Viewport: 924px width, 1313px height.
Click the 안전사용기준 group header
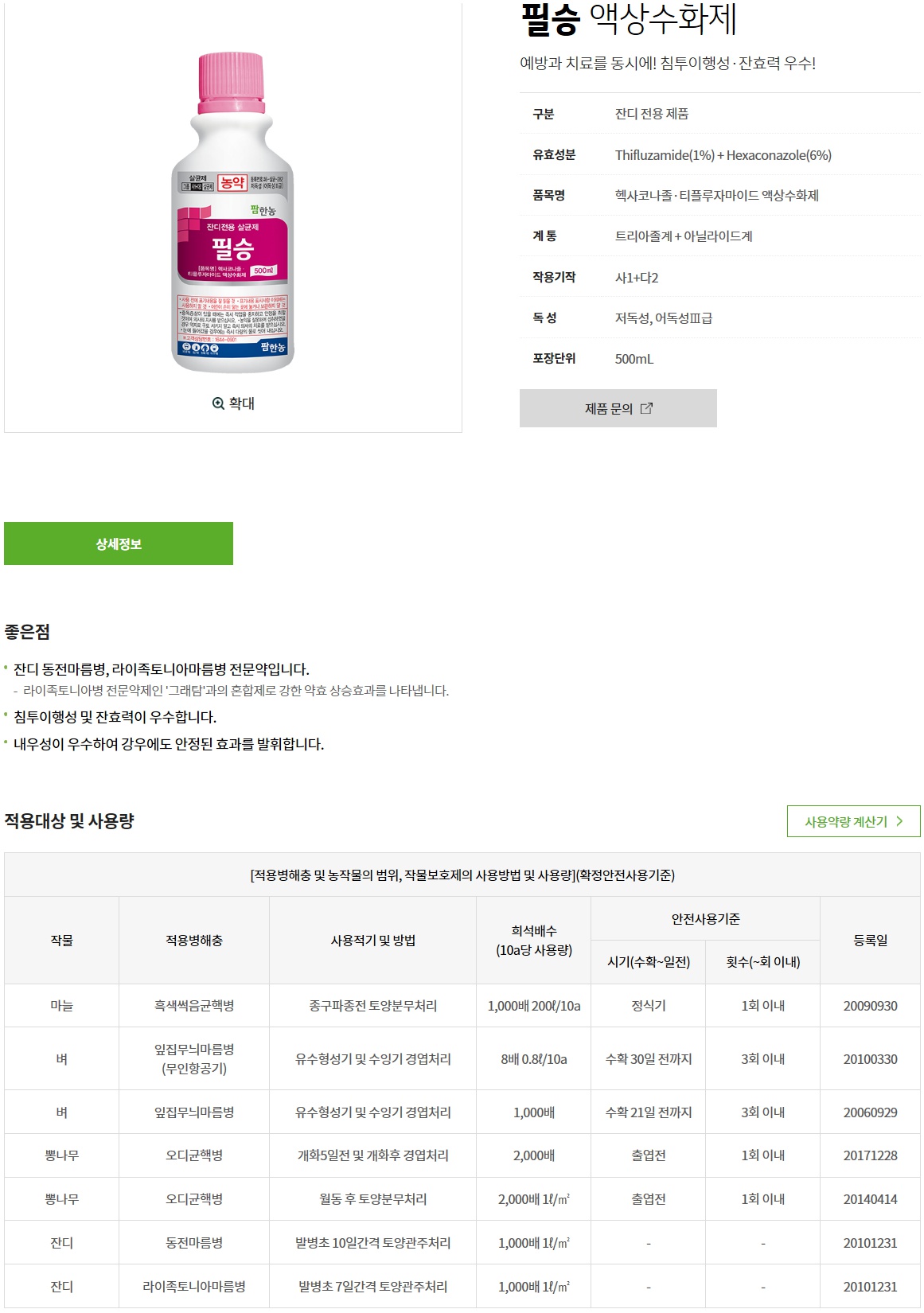pos(706,919)
